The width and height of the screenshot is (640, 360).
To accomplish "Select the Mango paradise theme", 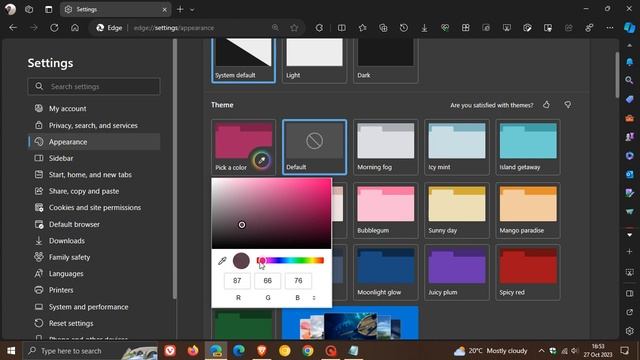I will tap(528, 210).
